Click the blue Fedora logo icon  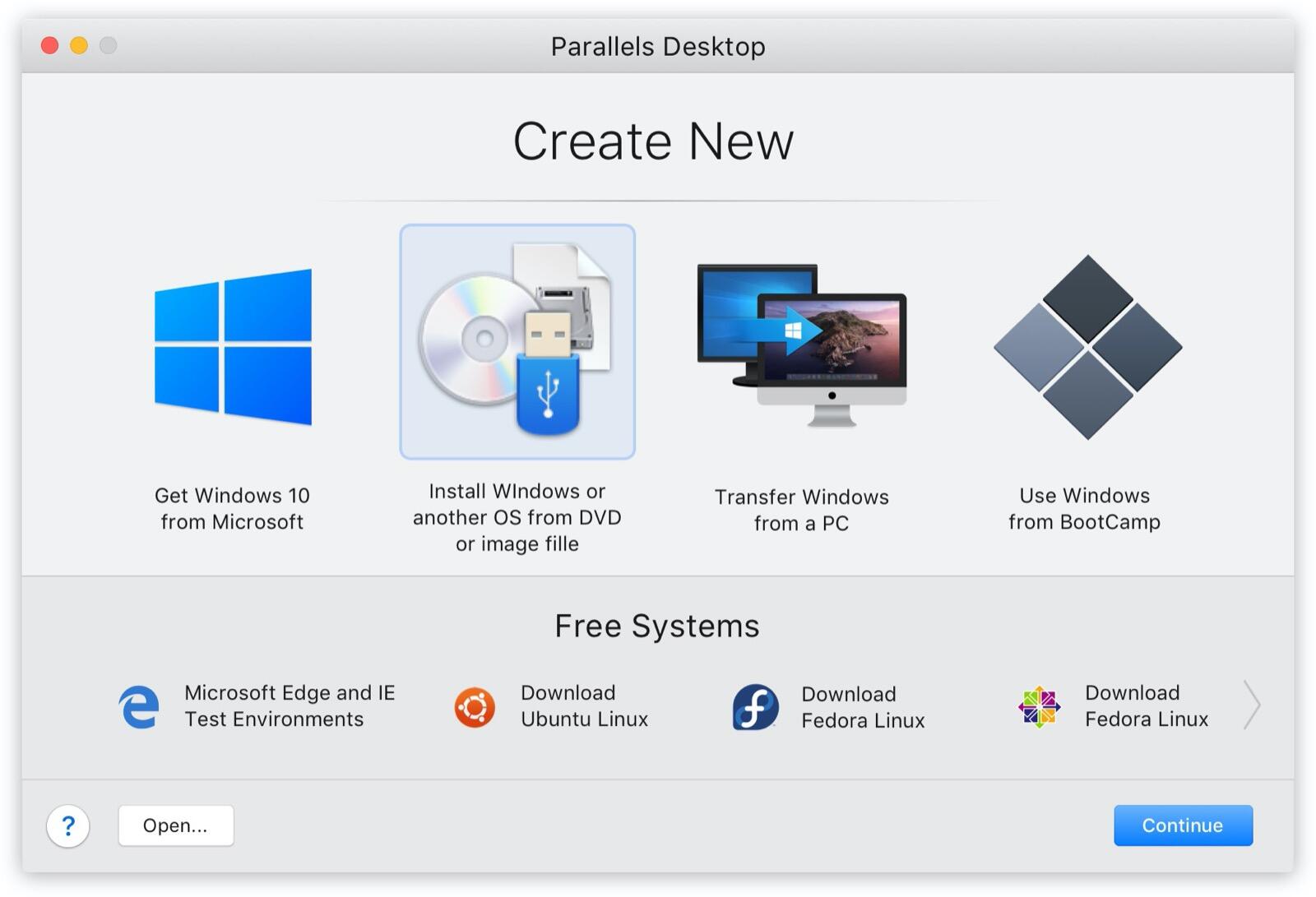click(755, 707)
